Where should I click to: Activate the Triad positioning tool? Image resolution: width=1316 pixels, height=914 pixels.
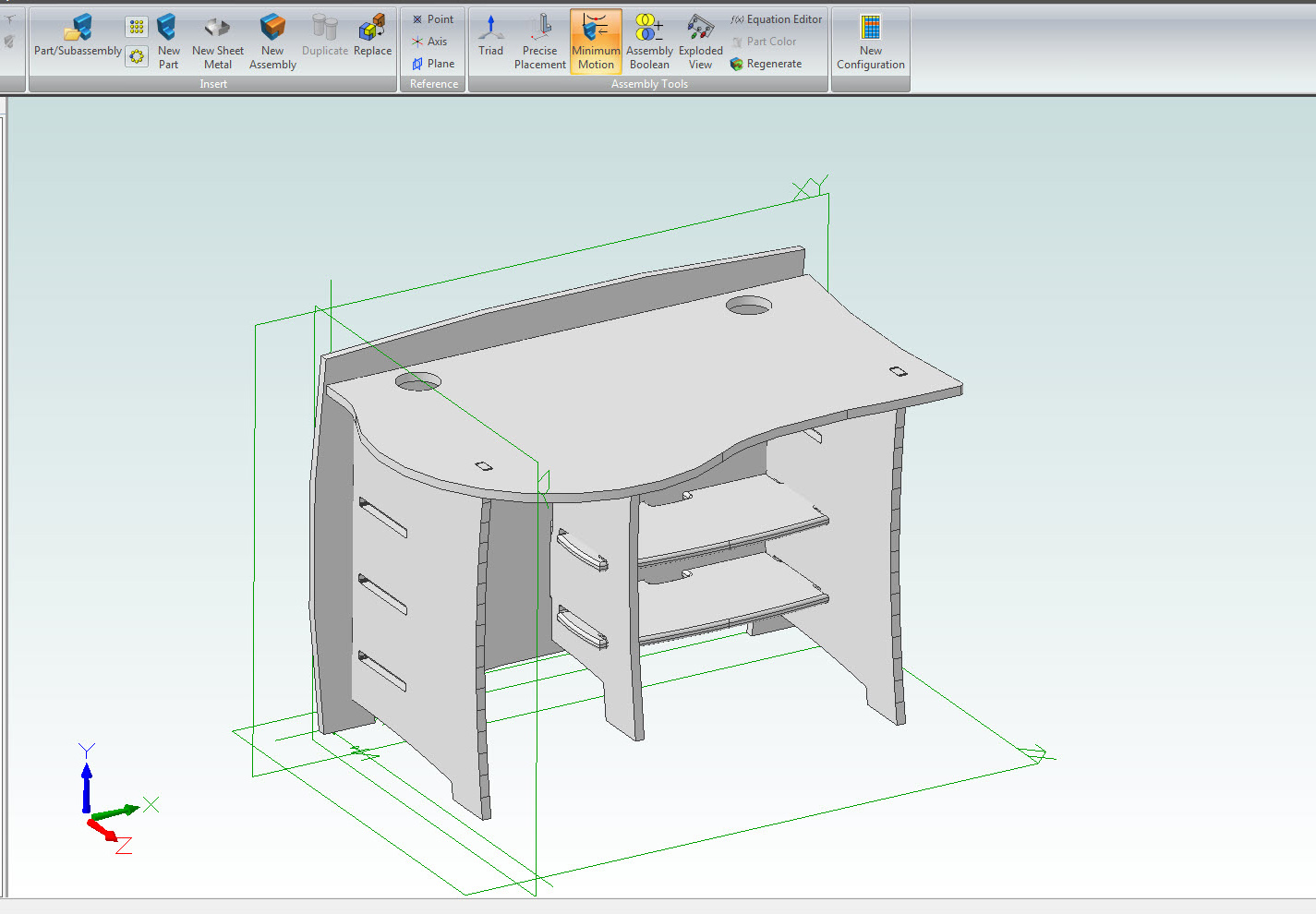pos(490,35)
